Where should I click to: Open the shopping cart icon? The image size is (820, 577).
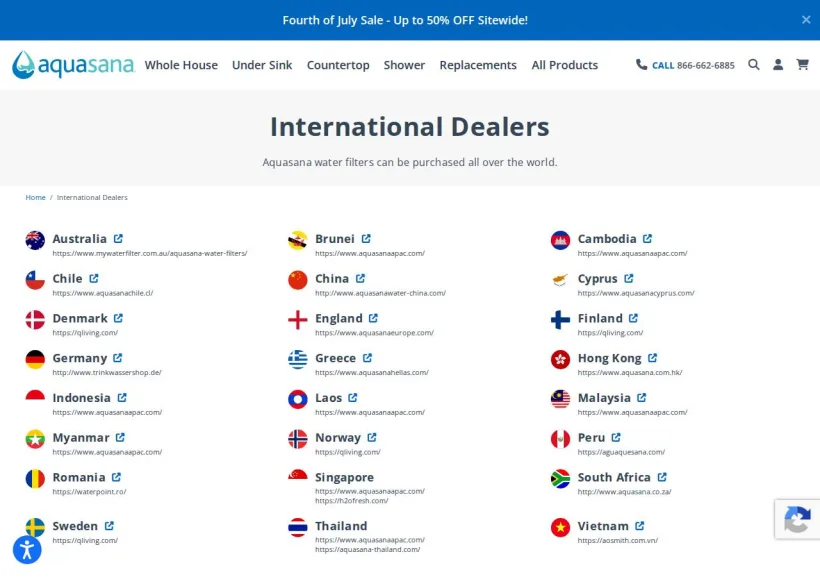coord(802,64)
